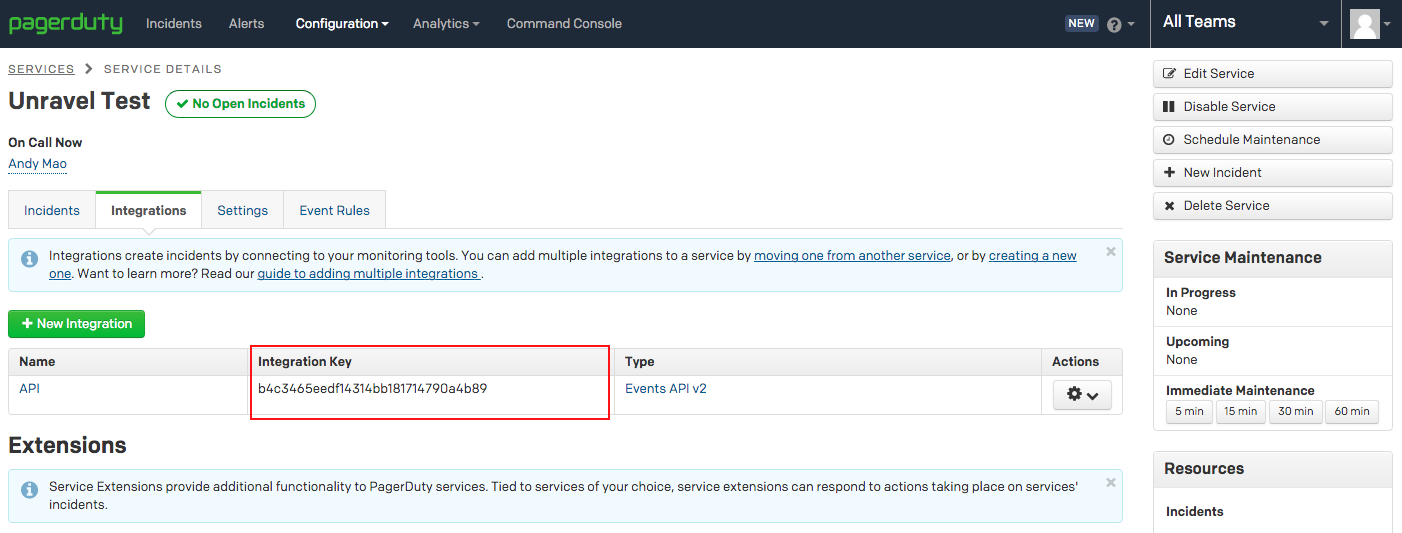Dismiss the Integrations info banner
The height and width of the screenshot is (533, 1402).
point(1110,252)
